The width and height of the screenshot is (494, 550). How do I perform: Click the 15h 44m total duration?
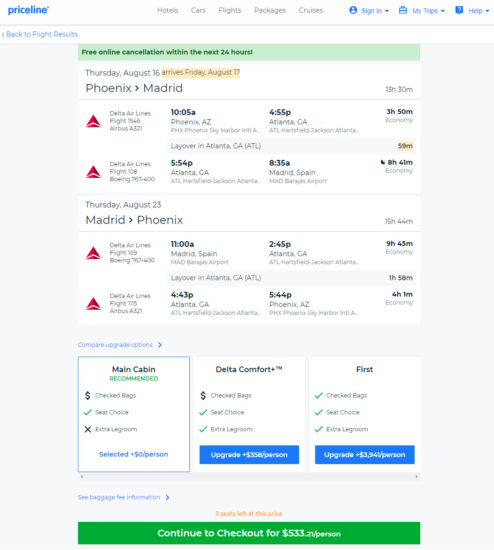399,221
